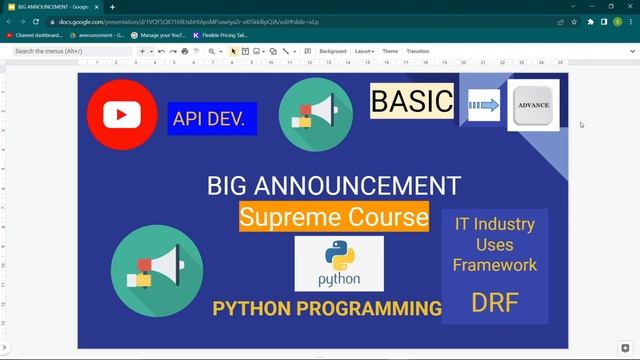Select the BASIC text box
Image resolution: width=640 pixels, height=360 pixels.
coord(412,101)
